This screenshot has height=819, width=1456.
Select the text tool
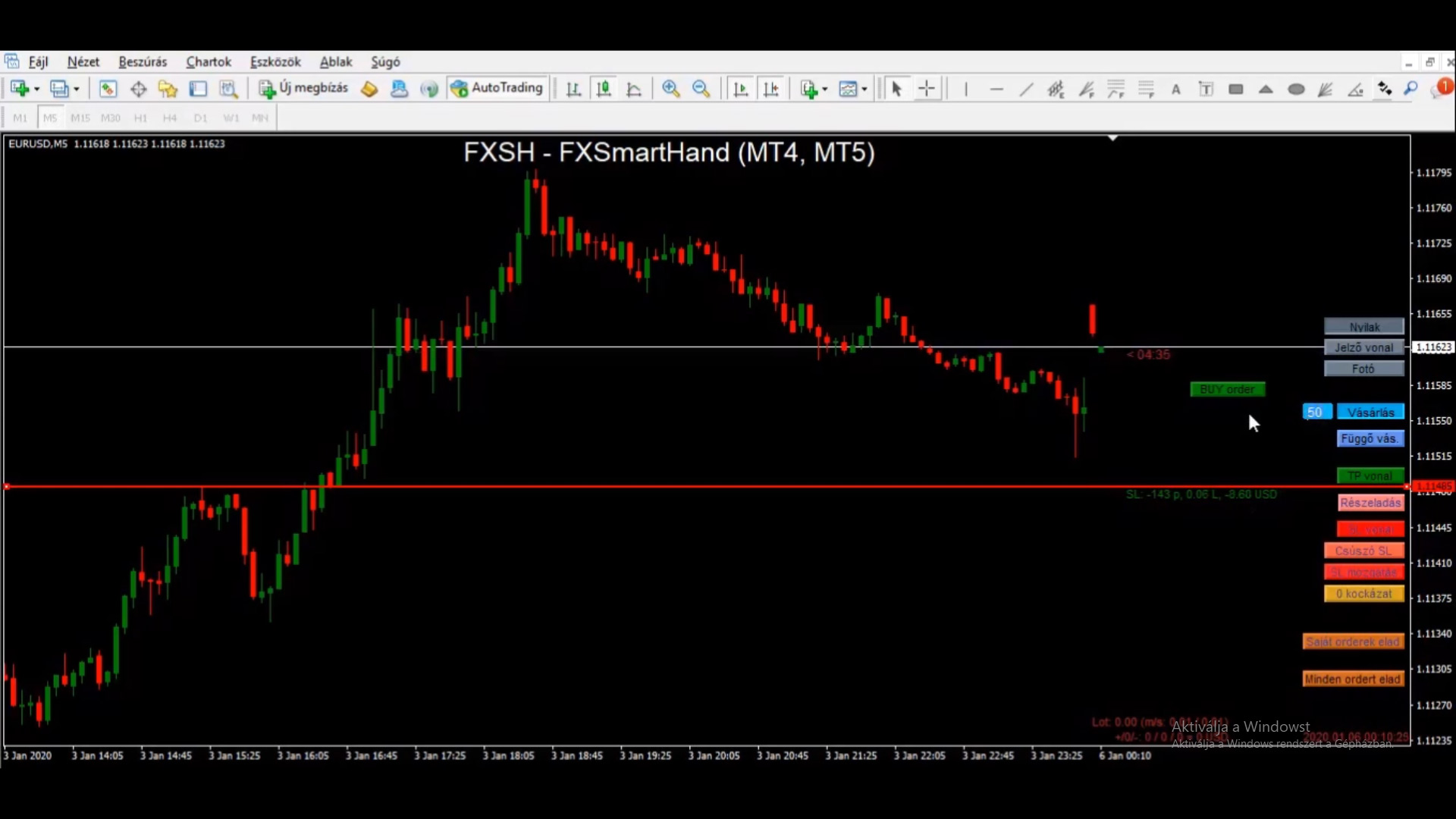pos(1176,89)
